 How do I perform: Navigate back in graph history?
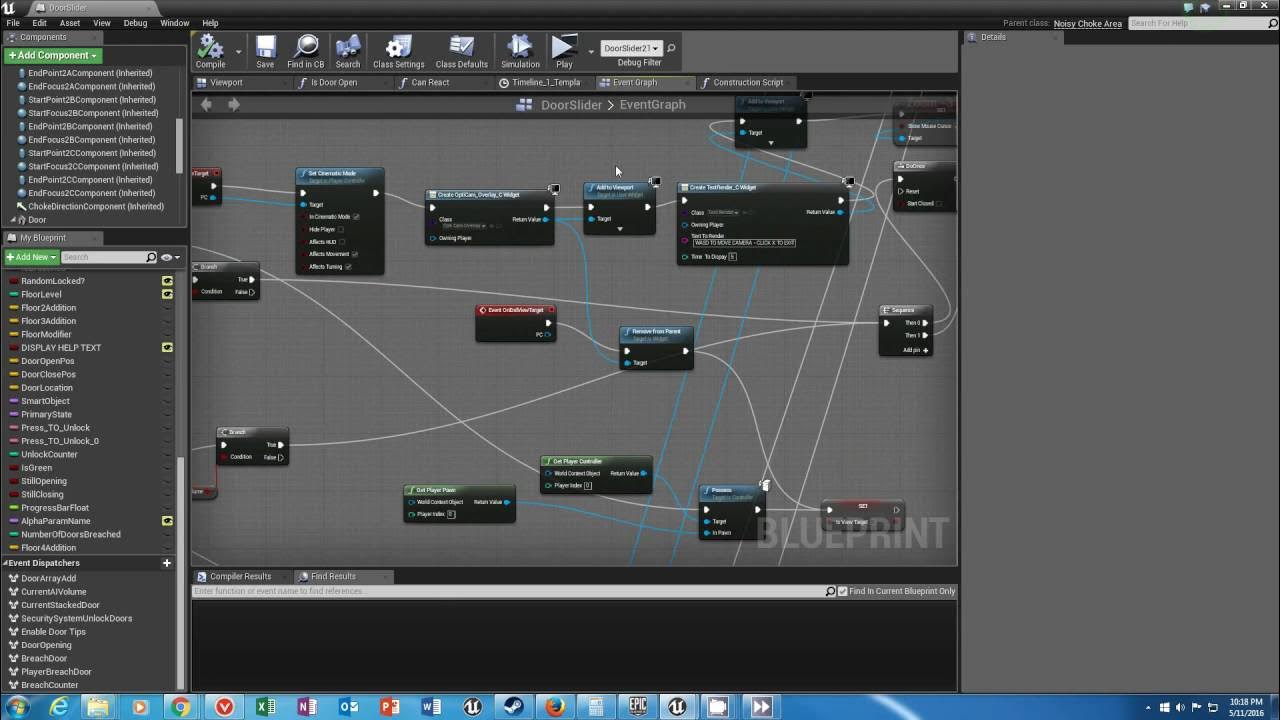tap(206, 104)
